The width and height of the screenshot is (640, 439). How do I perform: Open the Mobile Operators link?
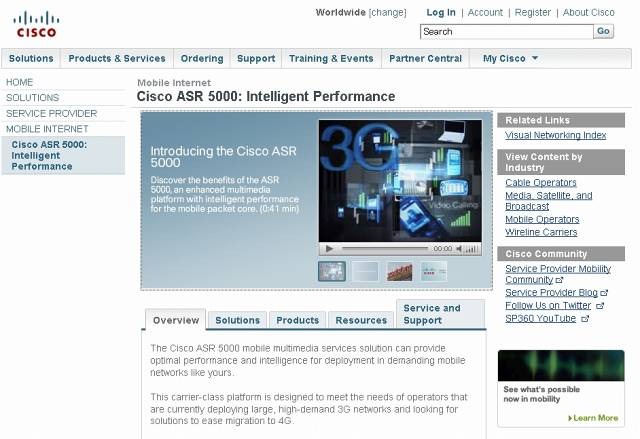coord(542,219)
